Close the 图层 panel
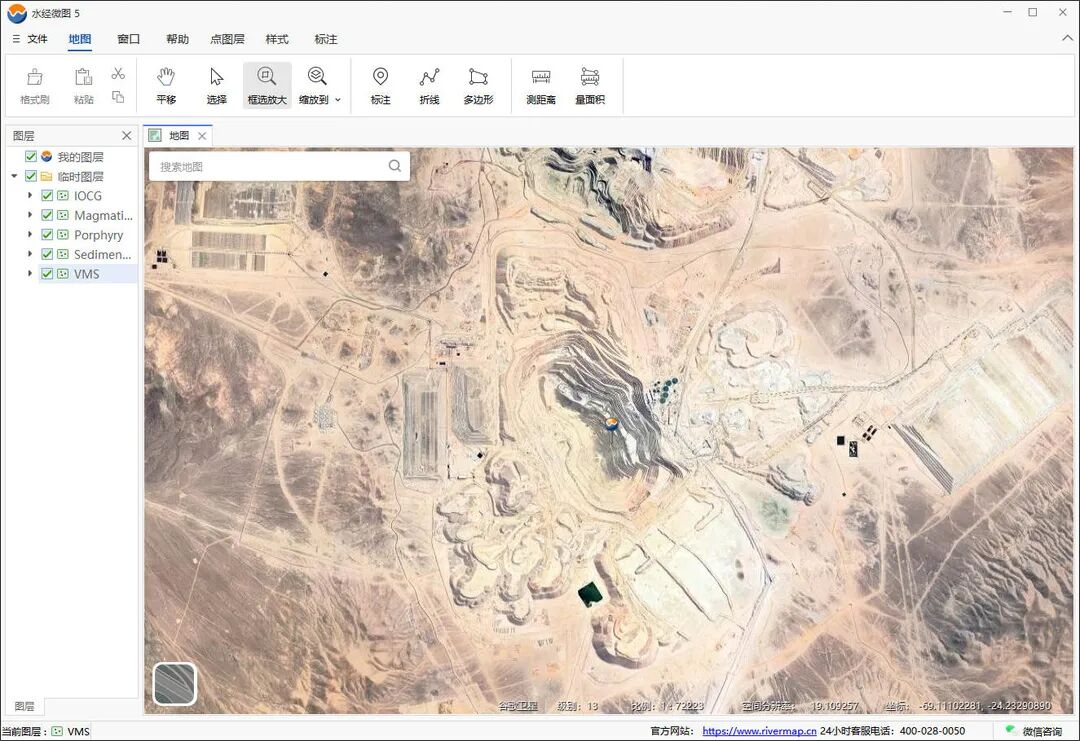 (126, 136)
